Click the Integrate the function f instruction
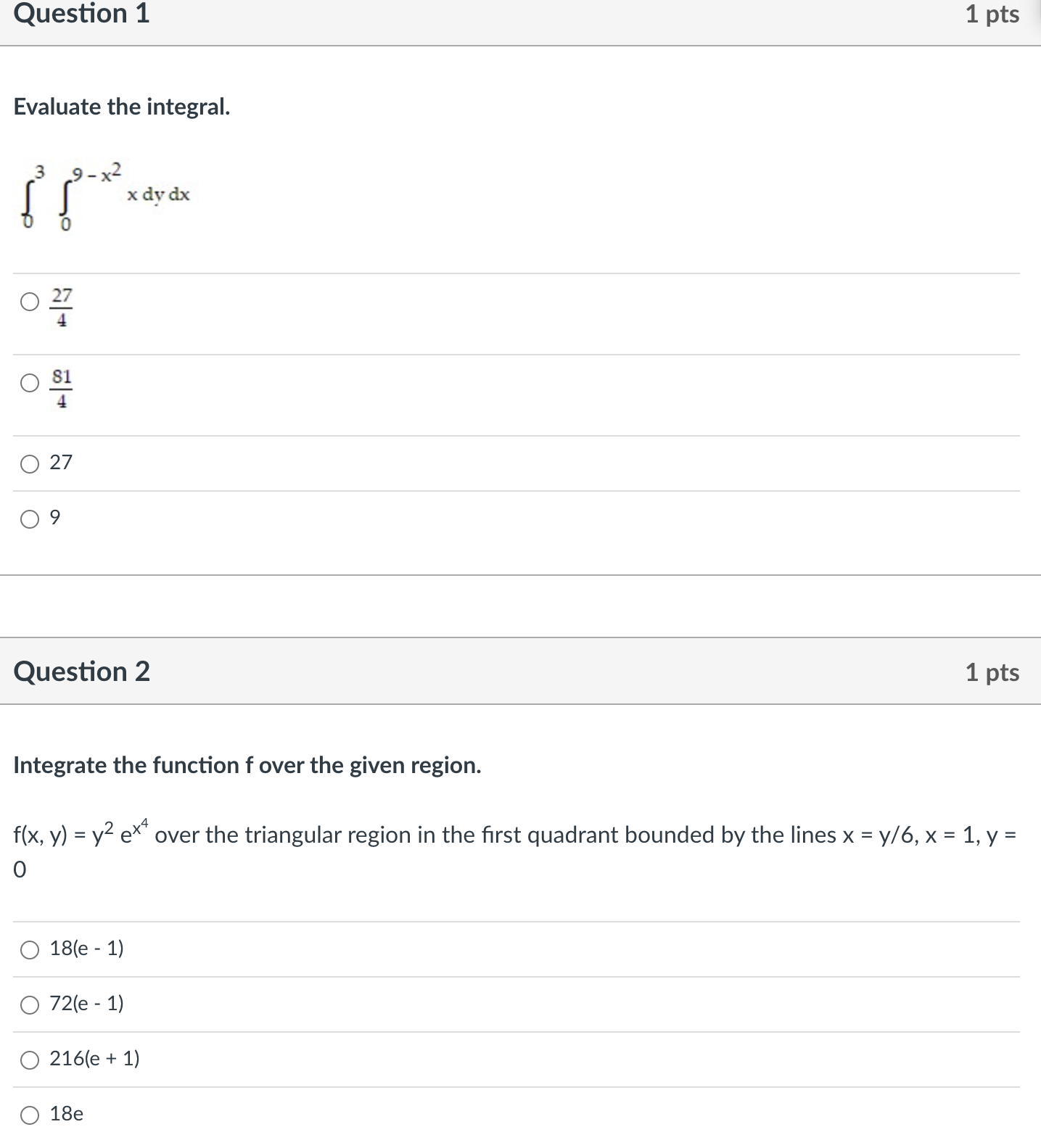 (x=247, y=764)
